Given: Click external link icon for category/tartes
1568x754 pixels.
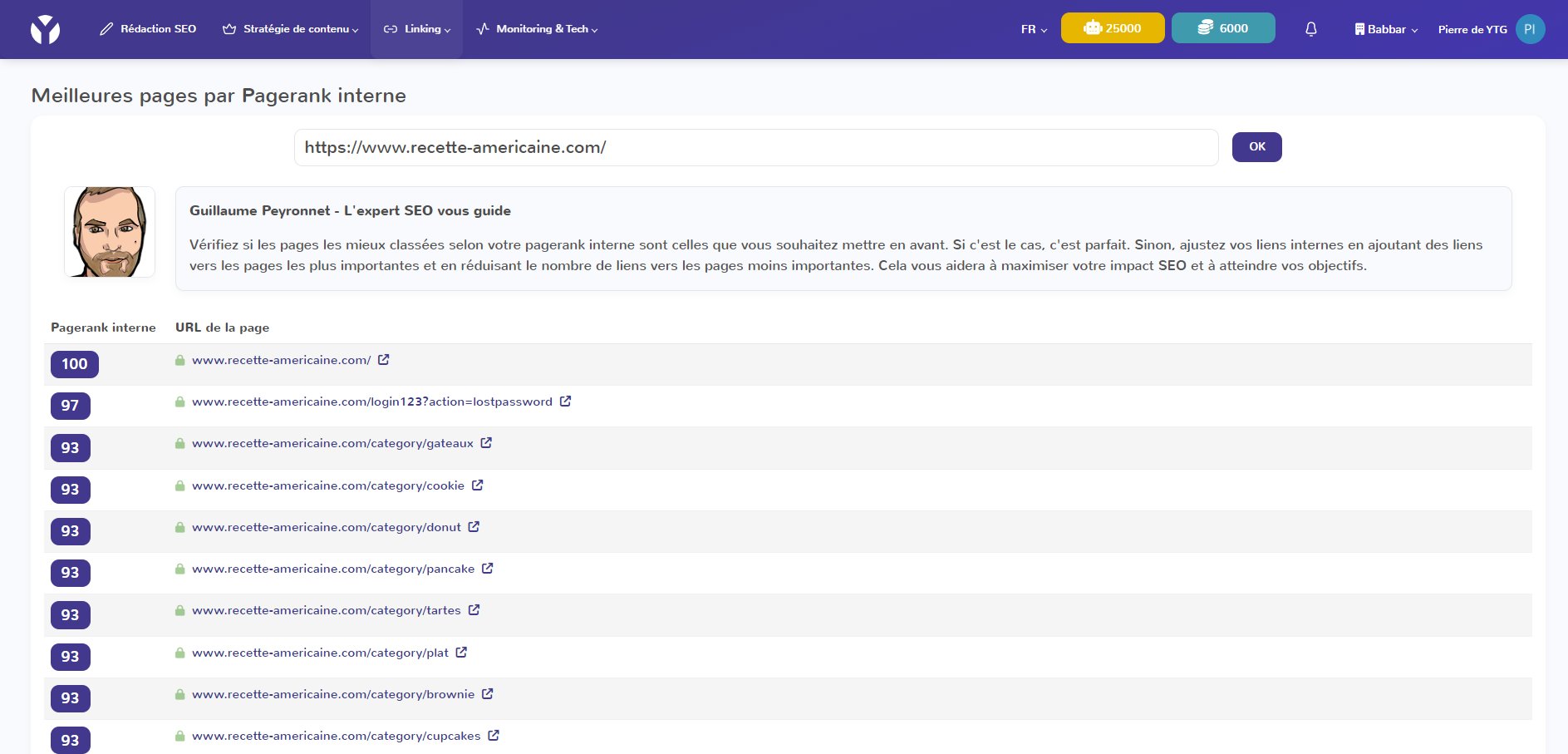Looking at the screenshot, I should (x=474, y=610).
